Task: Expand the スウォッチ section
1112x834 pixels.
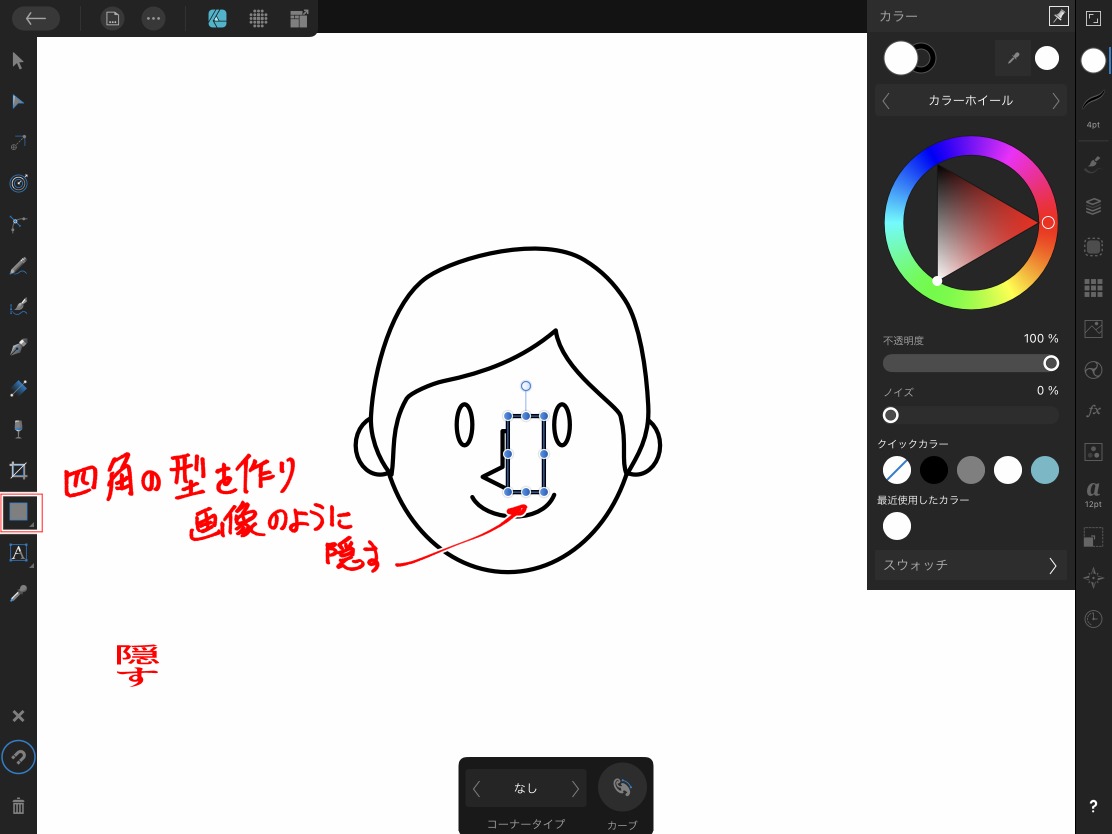Action: click(1052, 565)
